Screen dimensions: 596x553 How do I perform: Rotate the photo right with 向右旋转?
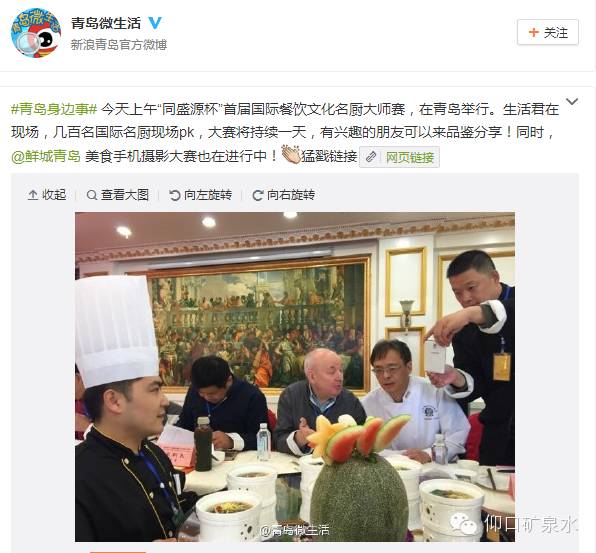[x=284, y=195]
